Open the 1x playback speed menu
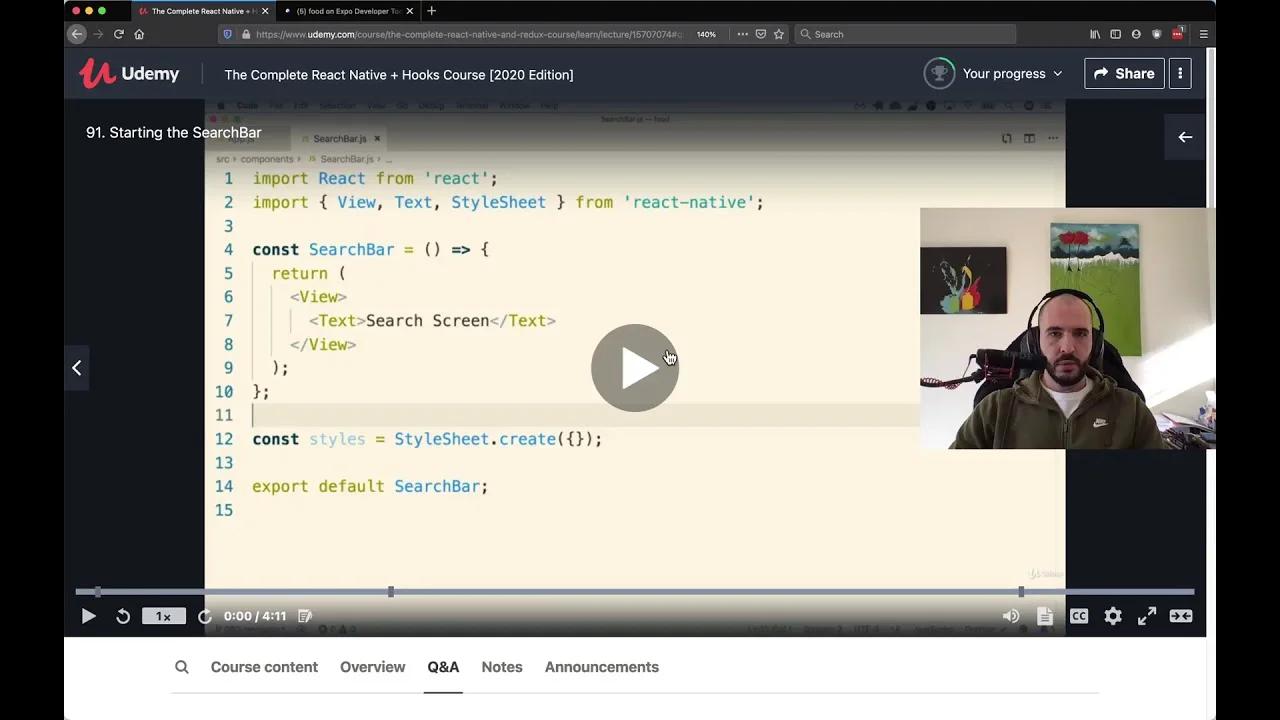1280x720 pixels. point(163,616)
